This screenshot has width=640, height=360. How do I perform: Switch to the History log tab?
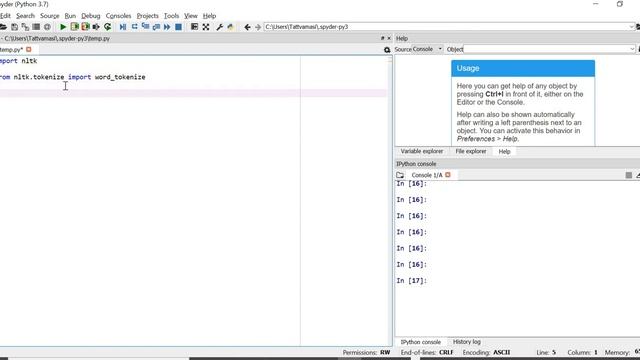[467, 342]
